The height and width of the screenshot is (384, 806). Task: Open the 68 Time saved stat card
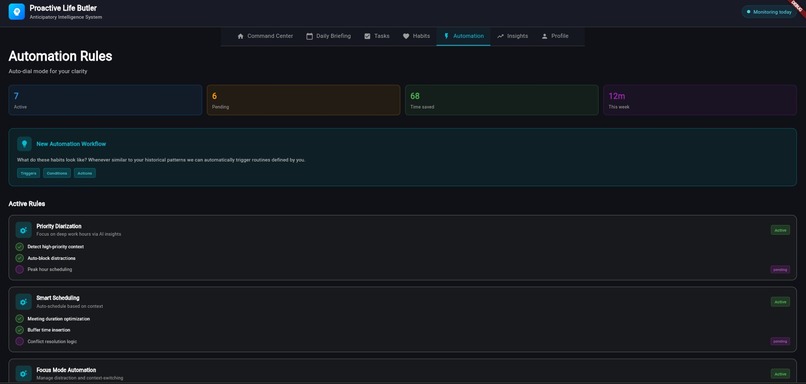coord(502,100)
